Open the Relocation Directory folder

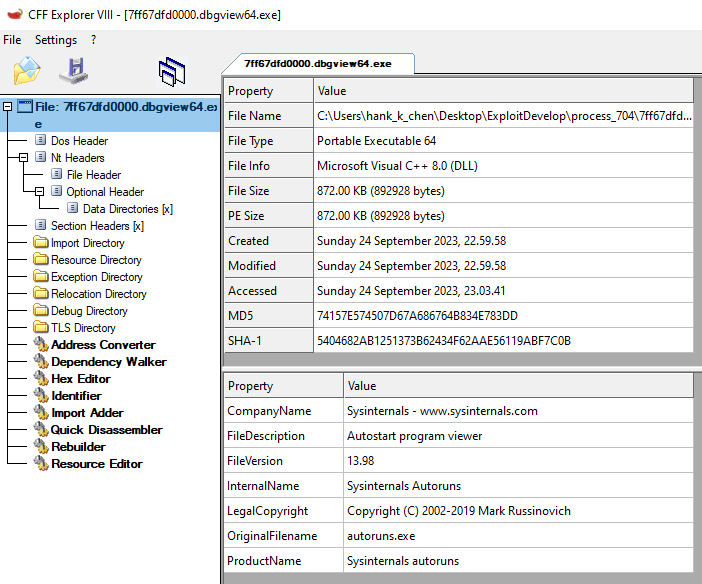98,294
